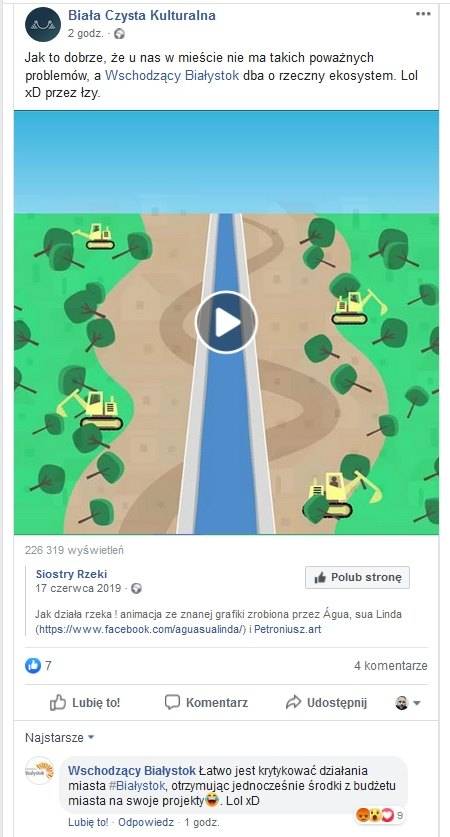Click the Udostępnij share button
450x837 pixels.
point(326,702)
